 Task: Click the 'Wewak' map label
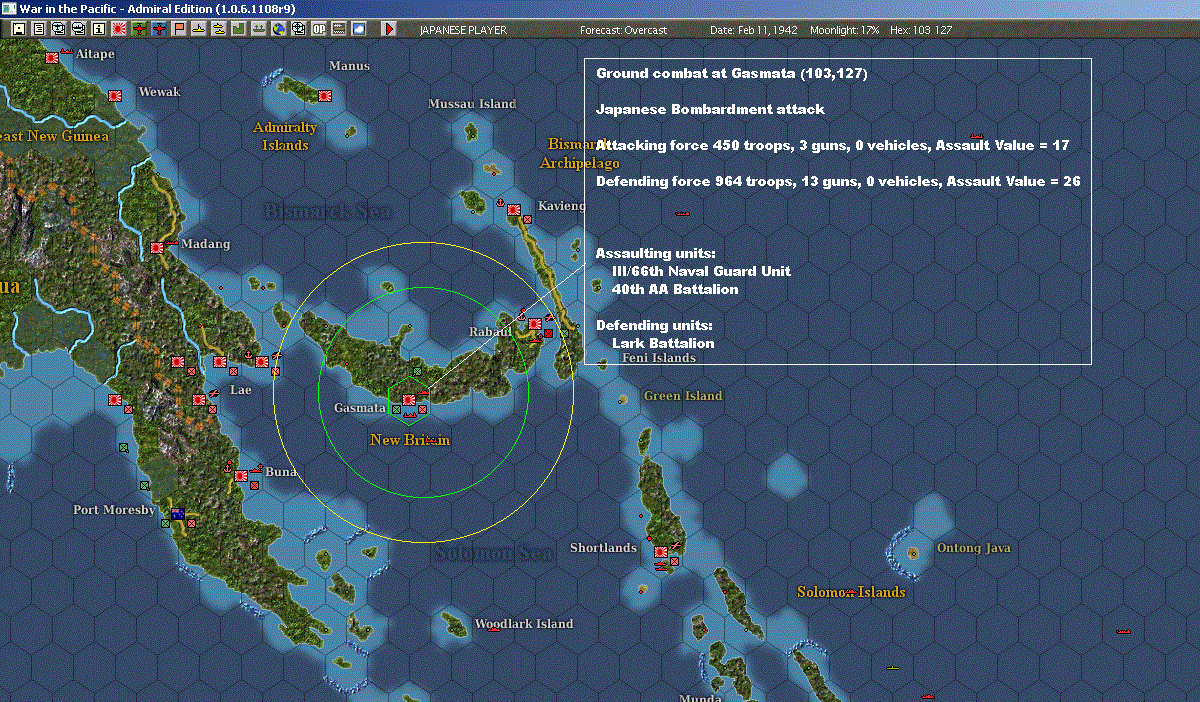point(160,92)
